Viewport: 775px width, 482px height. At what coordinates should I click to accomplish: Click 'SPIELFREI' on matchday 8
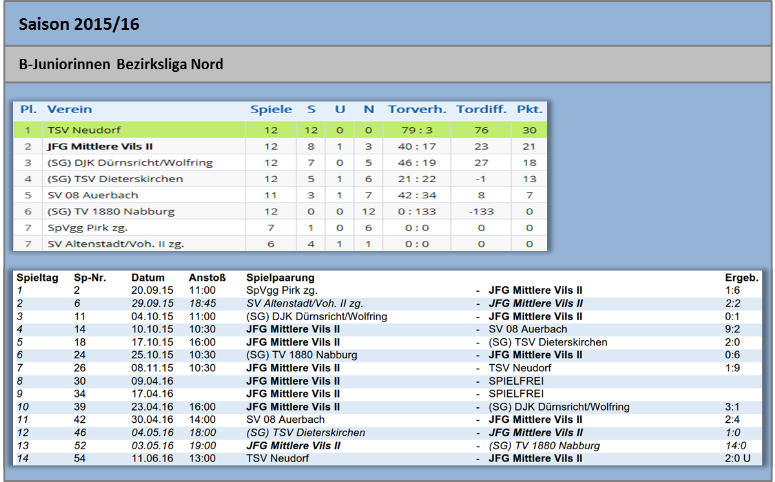point(516,381)
